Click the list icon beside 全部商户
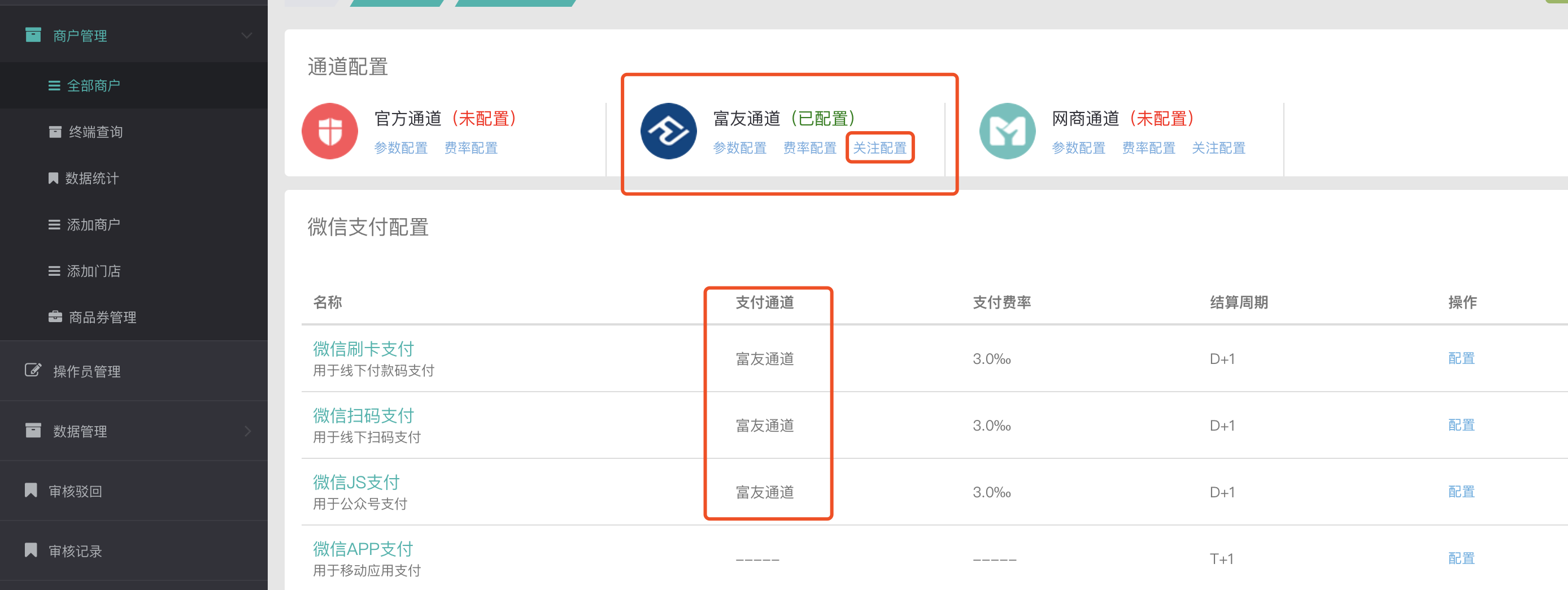Viewport: 1568px width, 590px height. coord(54,86)
